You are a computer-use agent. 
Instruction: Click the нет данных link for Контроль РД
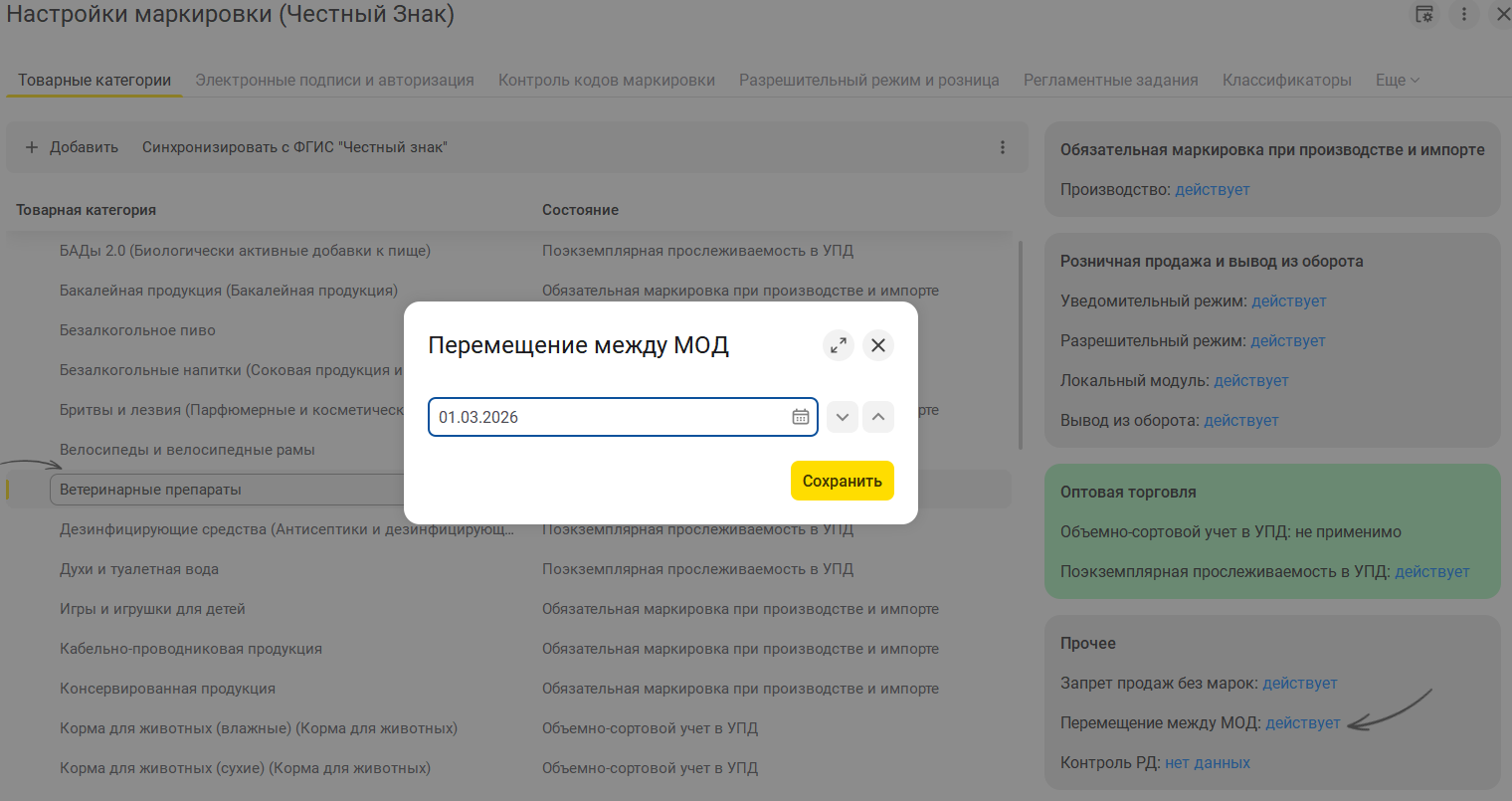1207,763
